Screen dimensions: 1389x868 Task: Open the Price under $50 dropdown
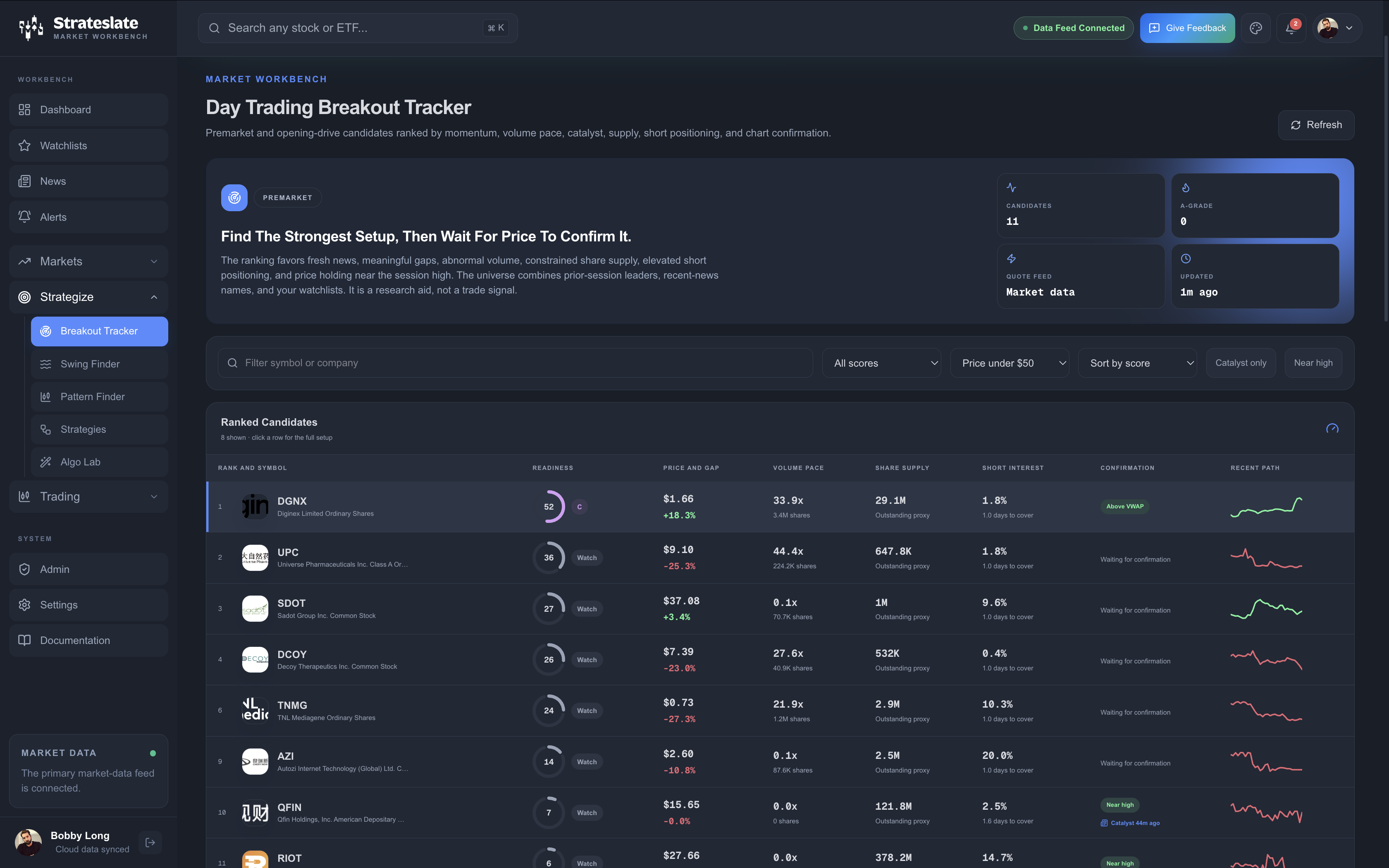(1009, 363)
